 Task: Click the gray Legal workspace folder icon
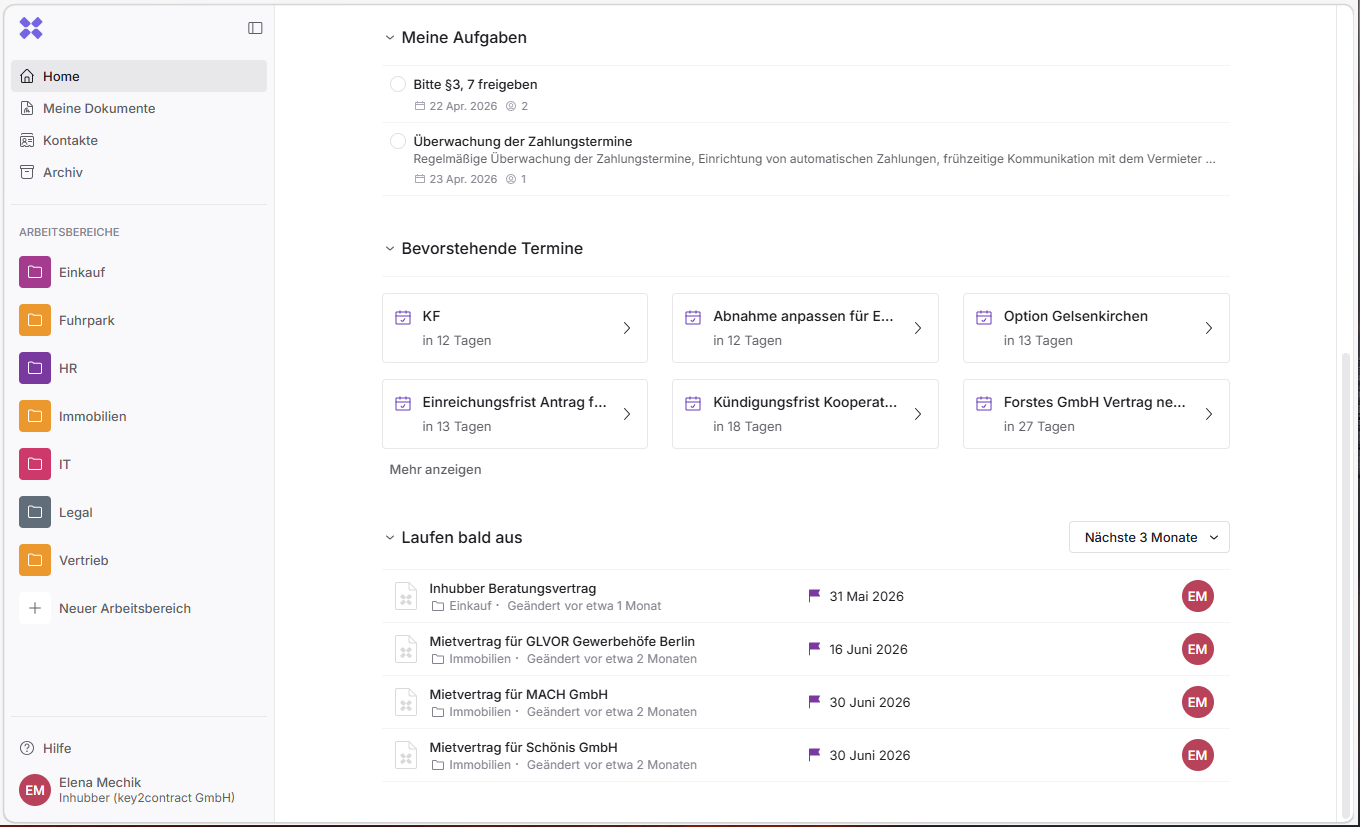point(35,512)
